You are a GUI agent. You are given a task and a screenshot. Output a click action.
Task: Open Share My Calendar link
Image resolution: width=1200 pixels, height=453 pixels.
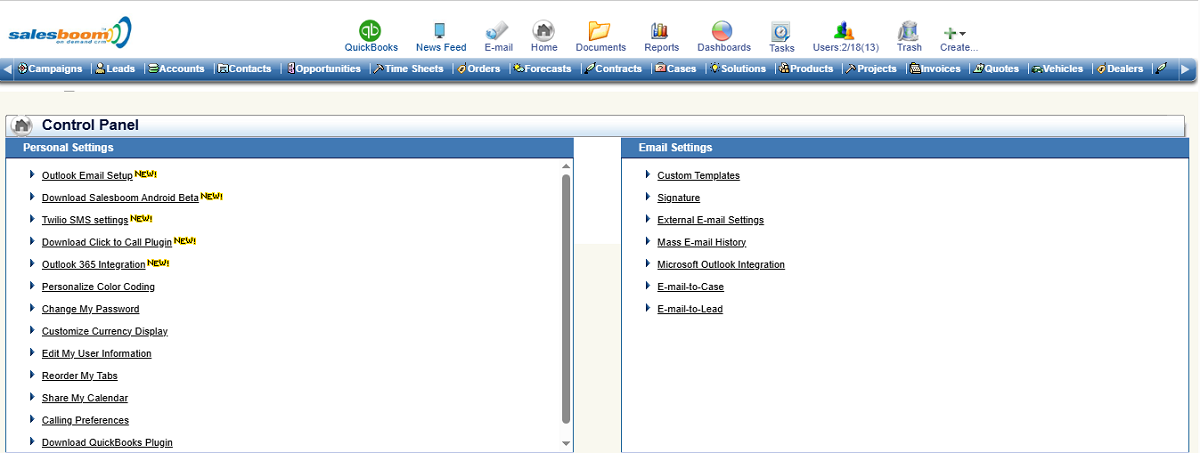(85, 398)
